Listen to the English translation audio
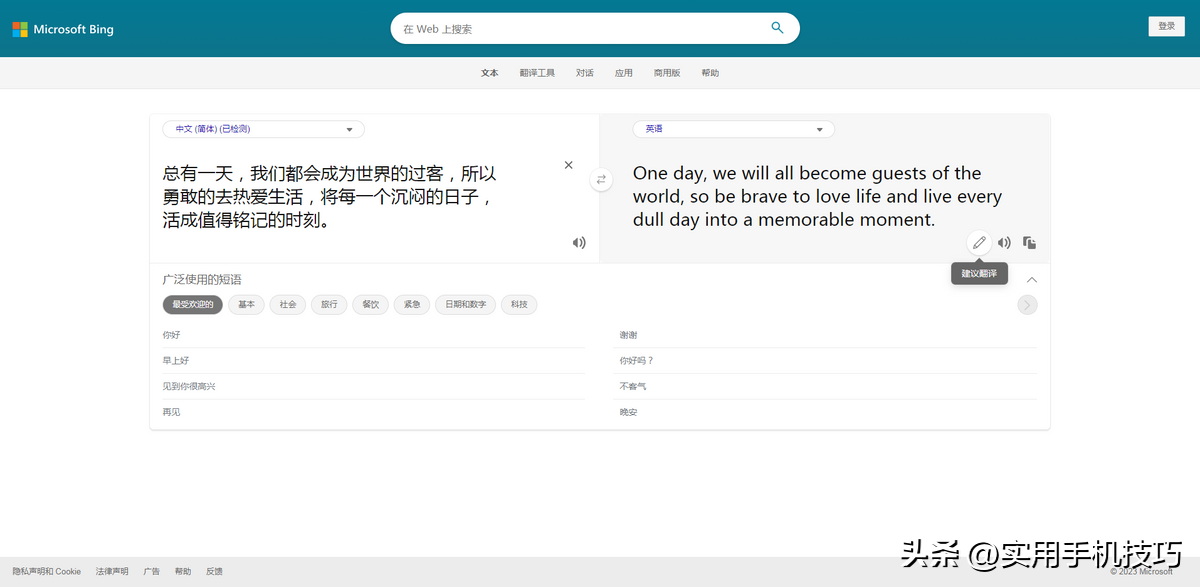Screen dimensions: 1200x587 click(1004, 243)
